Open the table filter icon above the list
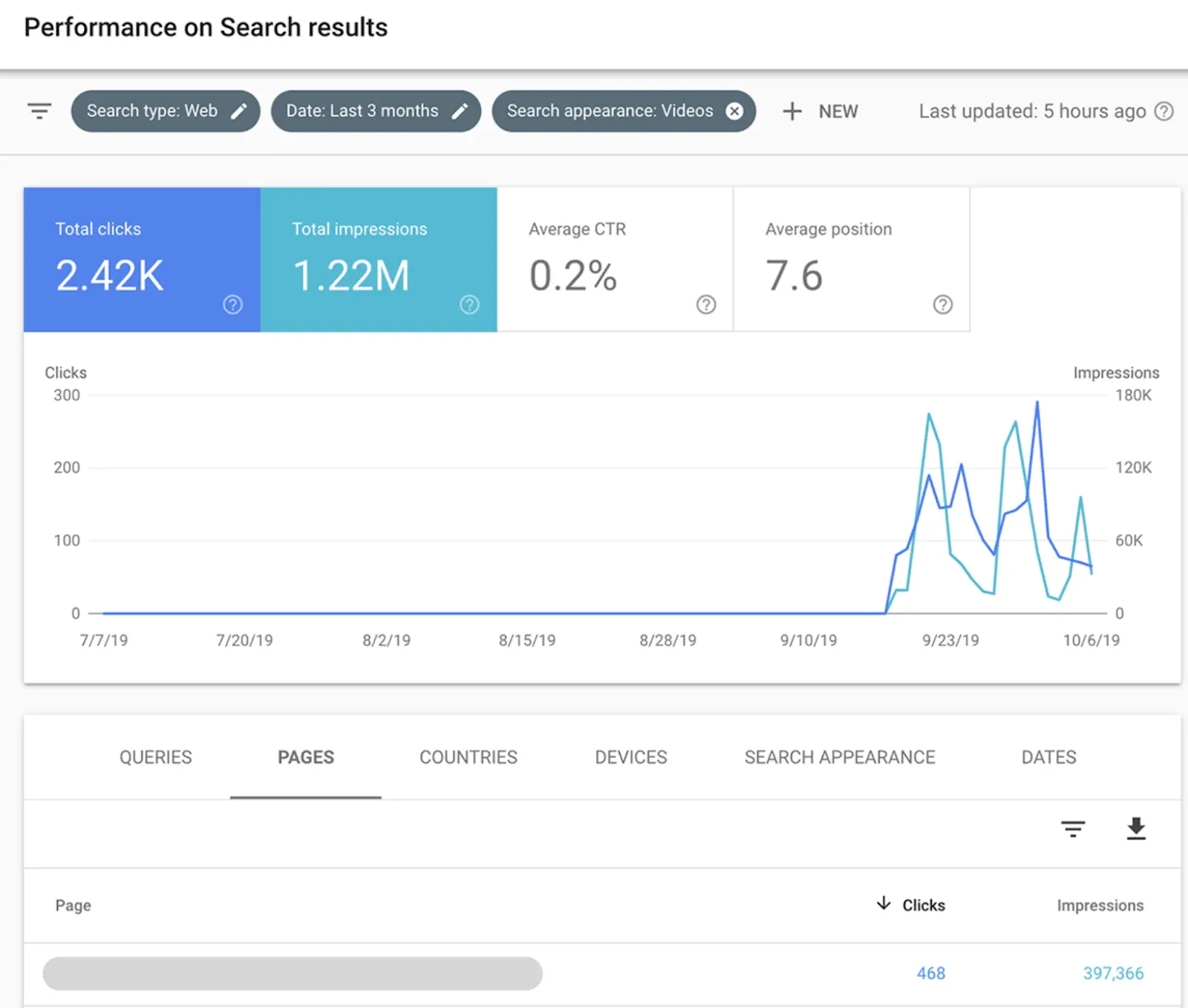The image size is (1188, 1008). point(1072,829)
